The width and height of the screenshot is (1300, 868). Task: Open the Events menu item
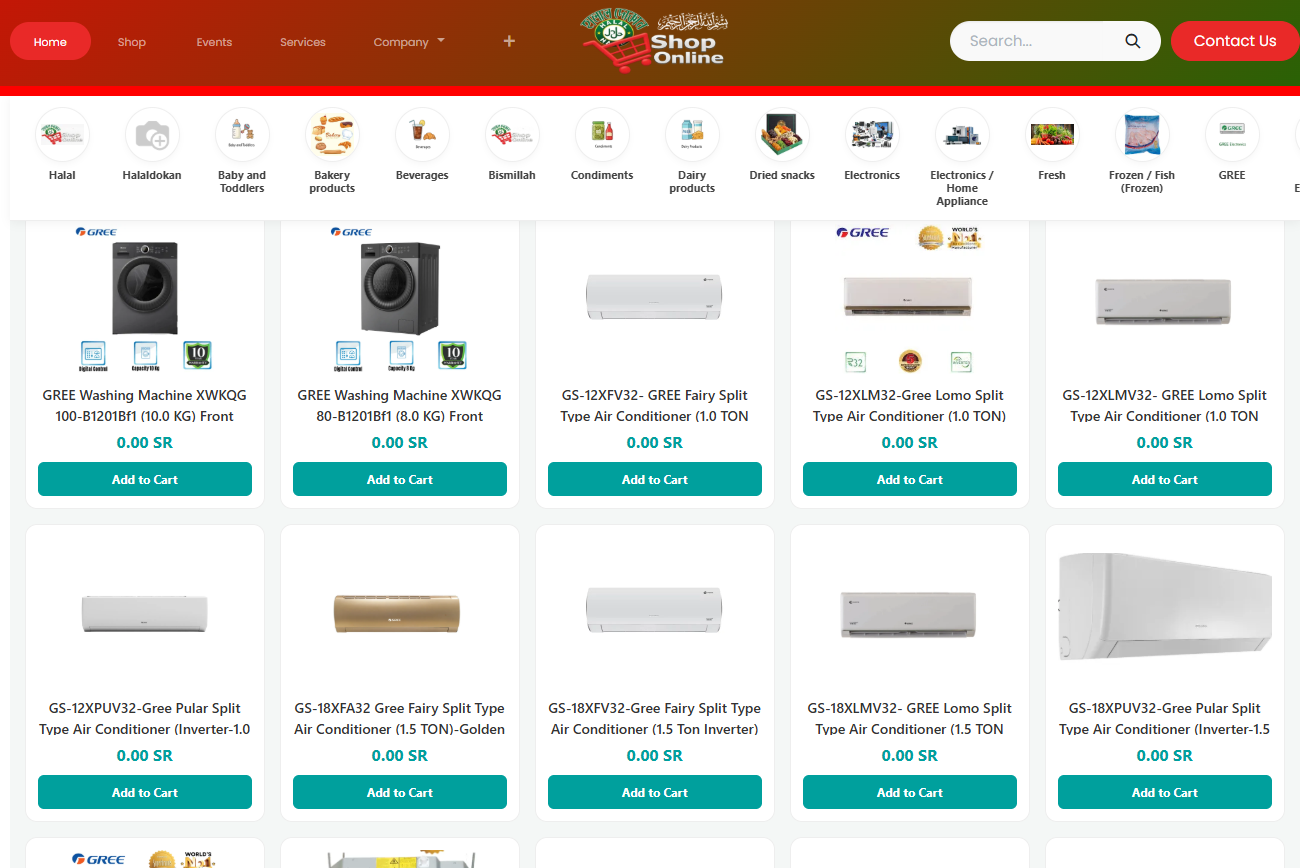point(214,42)
